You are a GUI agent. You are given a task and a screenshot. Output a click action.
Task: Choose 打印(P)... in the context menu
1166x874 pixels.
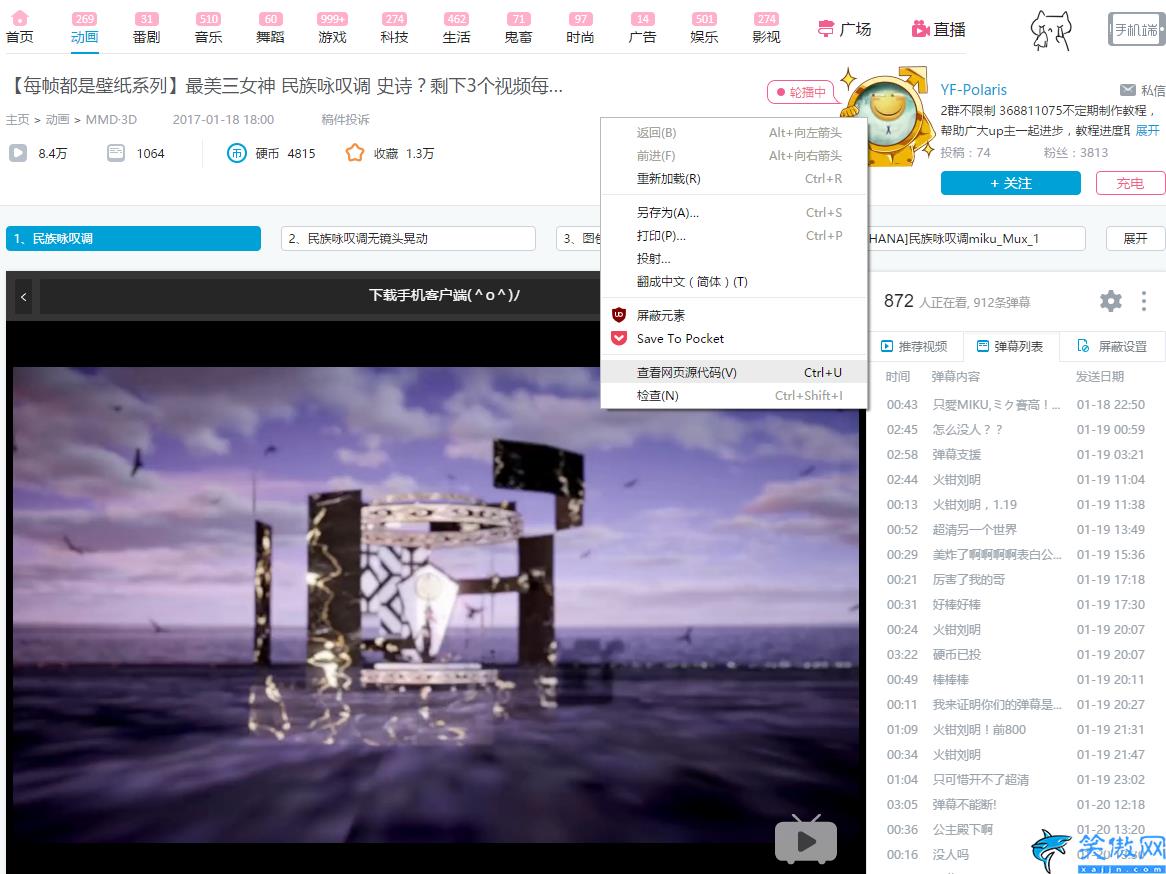coord(734,236)
